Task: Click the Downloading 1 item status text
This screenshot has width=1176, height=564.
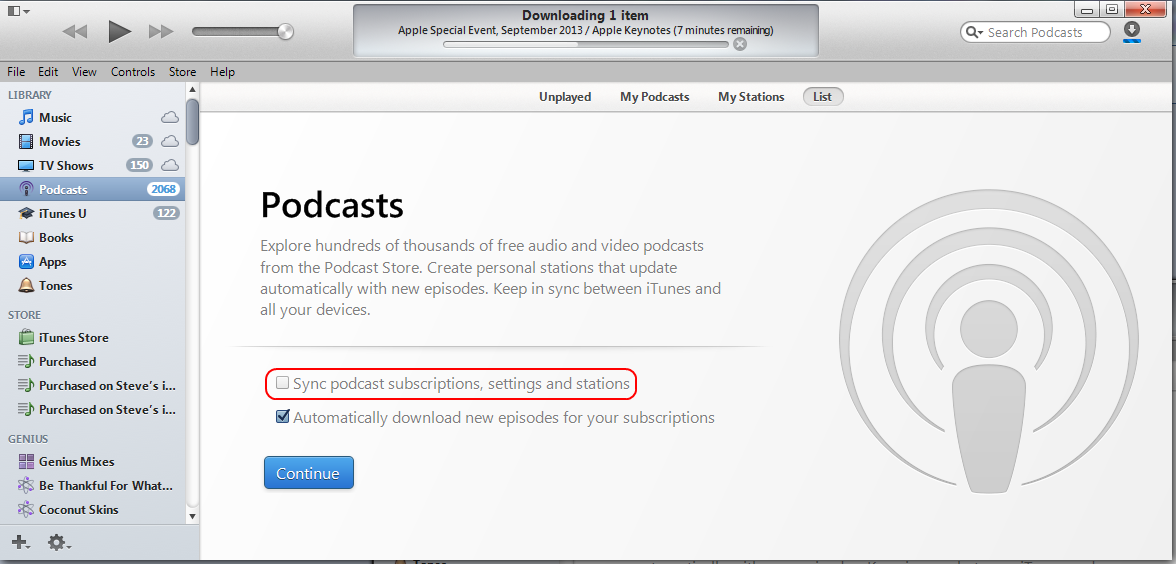Action: 586,16
